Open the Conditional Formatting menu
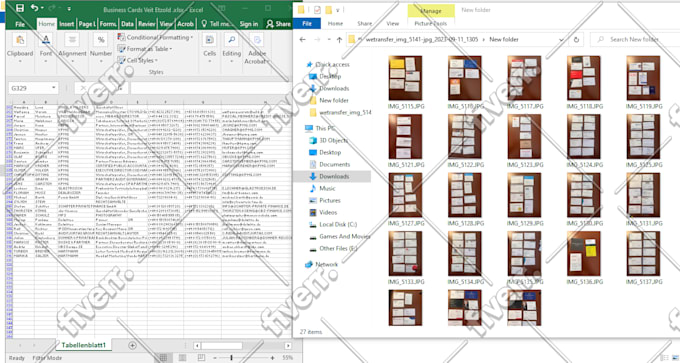The height and width of the screenshot is (363, 680). click(155, 38)
